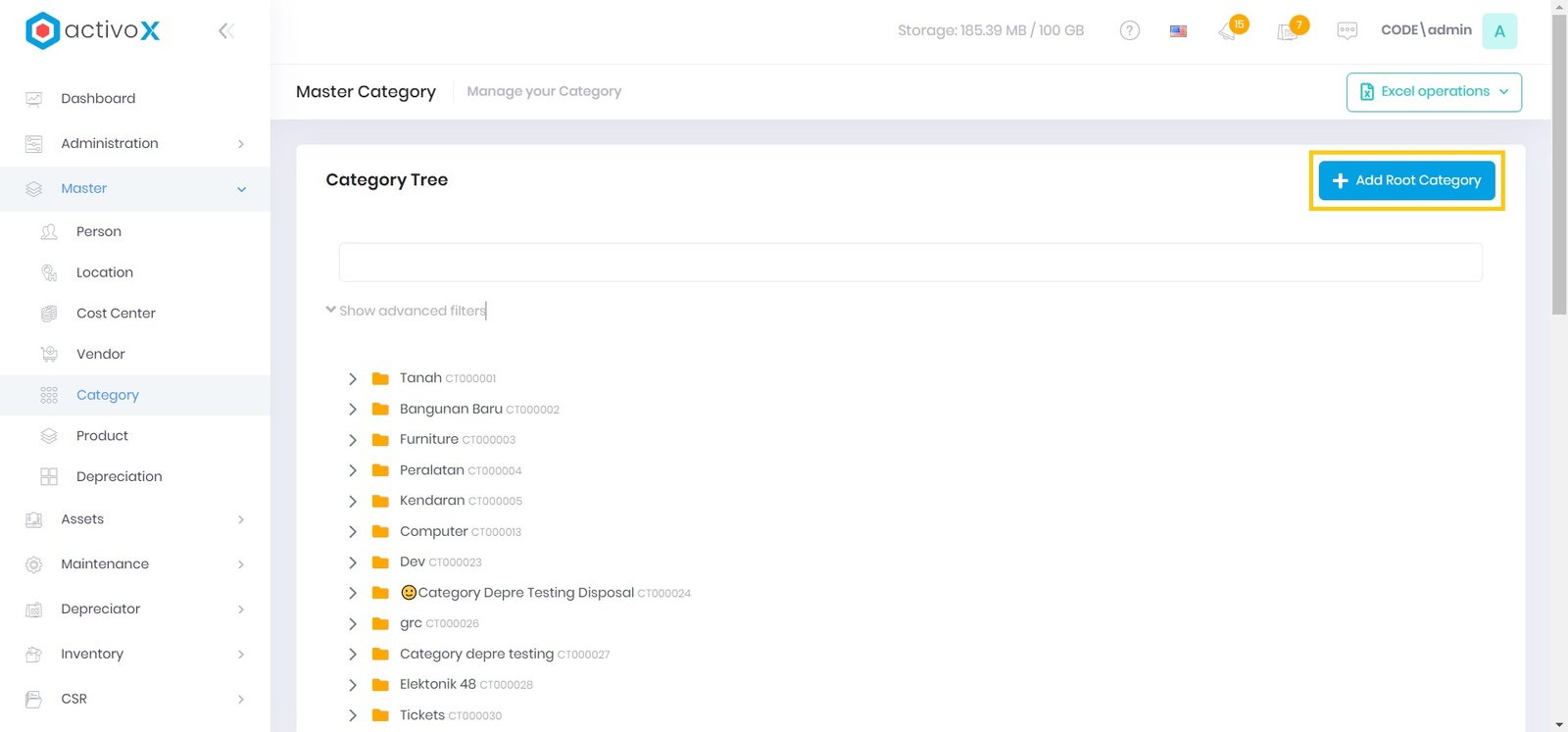This screenshot has height=732, width=1568.
Task: Expand the Tanah category node
Action: point(353,379)
